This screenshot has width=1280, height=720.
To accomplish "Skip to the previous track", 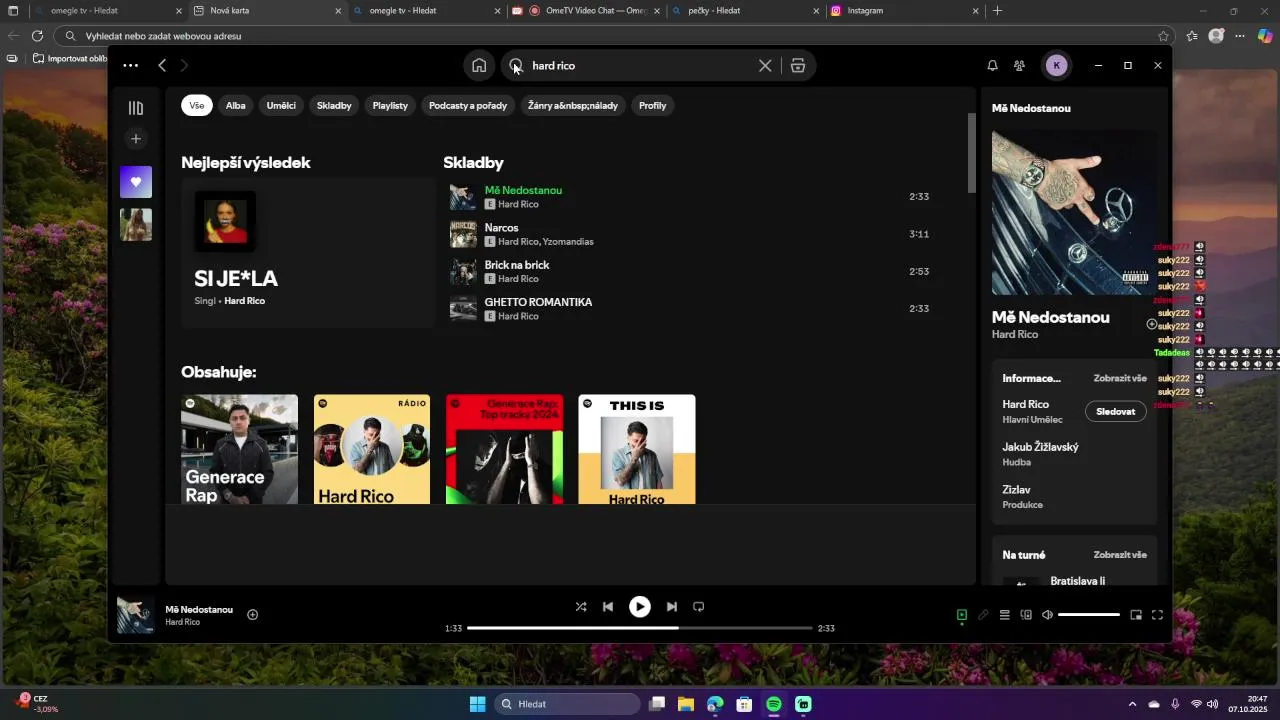I will [608, 607].
